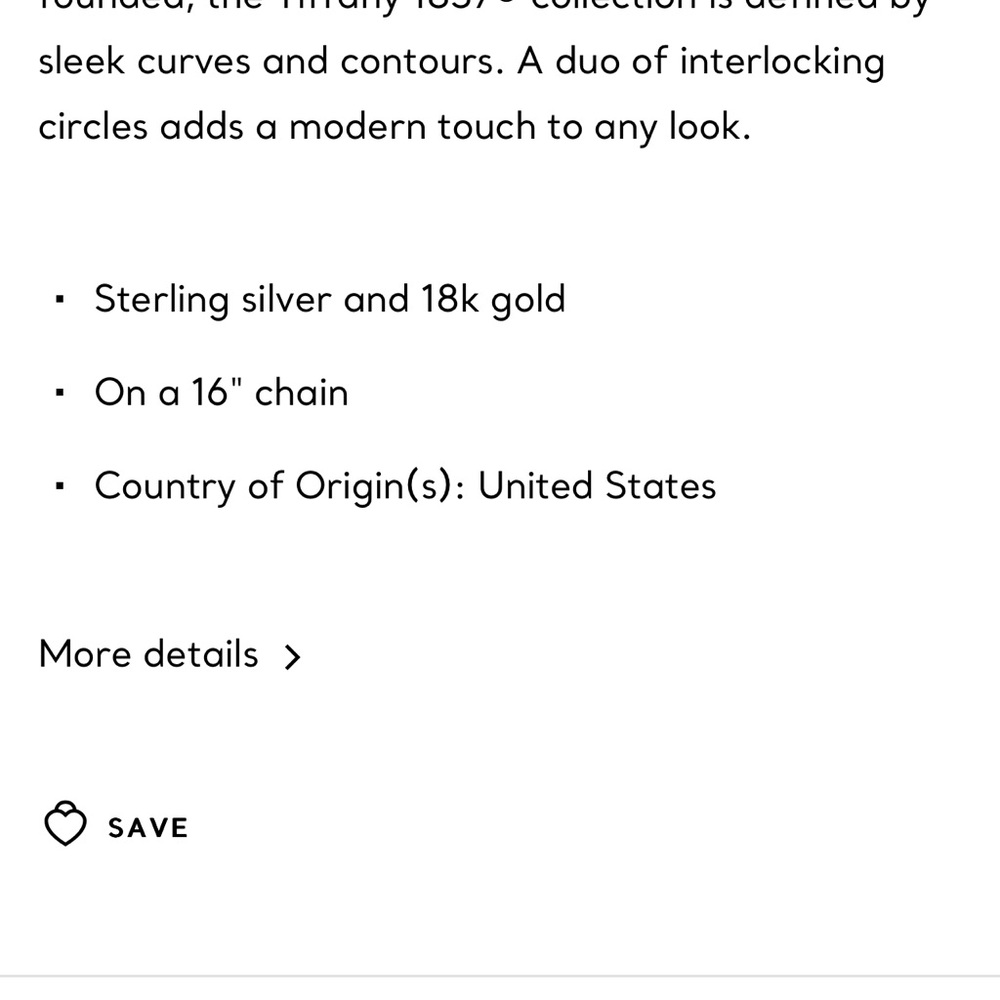Click the sleek curves and contours phrase
The image size is (1000, 1000).
tap(271, 61)
